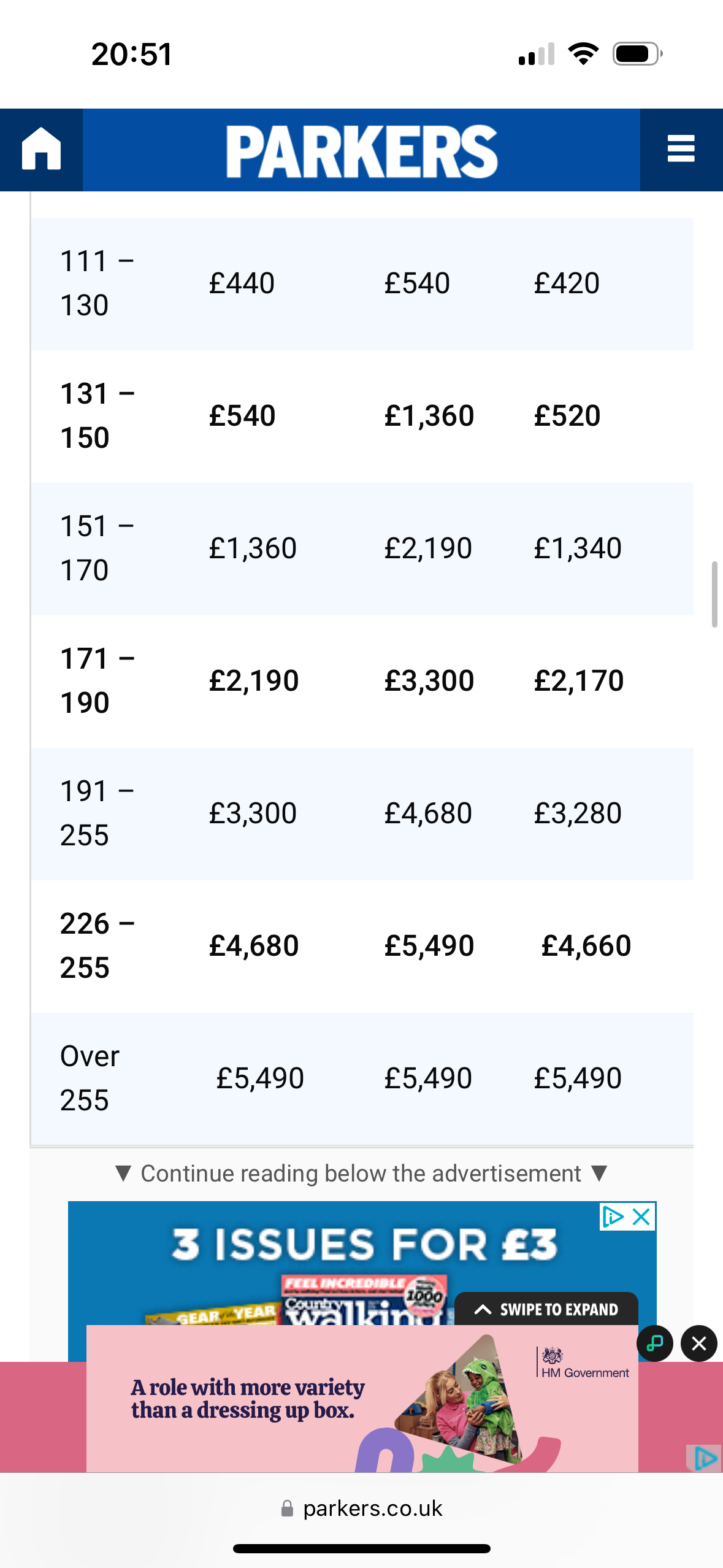Image resolution: width=723 pixels, height=1568 pixels.
Task: Click AdChoices triangle on the magazine ad
Action: (x=613, y=1216)
